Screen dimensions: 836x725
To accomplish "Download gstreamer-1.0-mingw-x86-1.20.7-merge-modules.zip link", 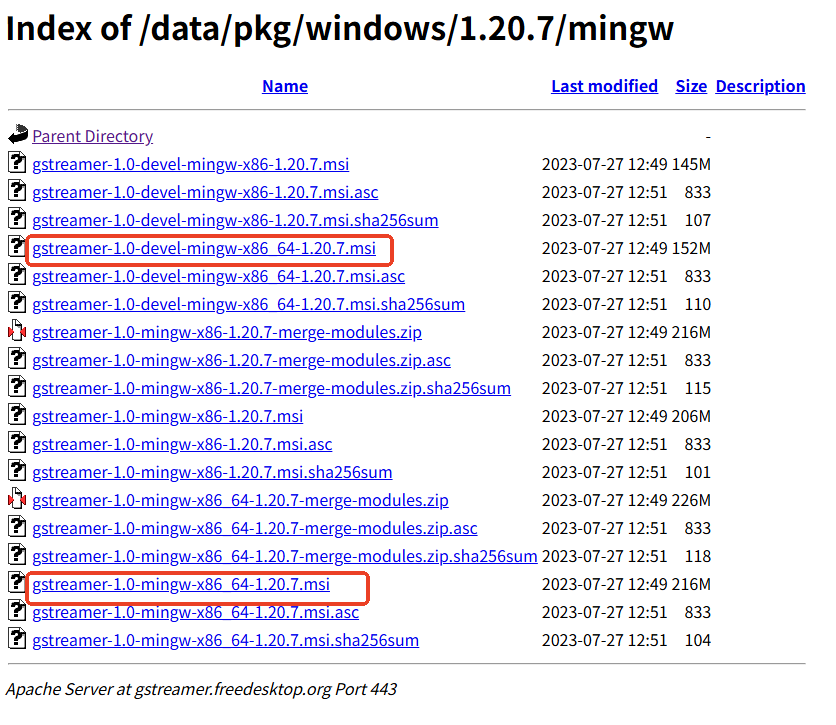I will pos(227,332).
